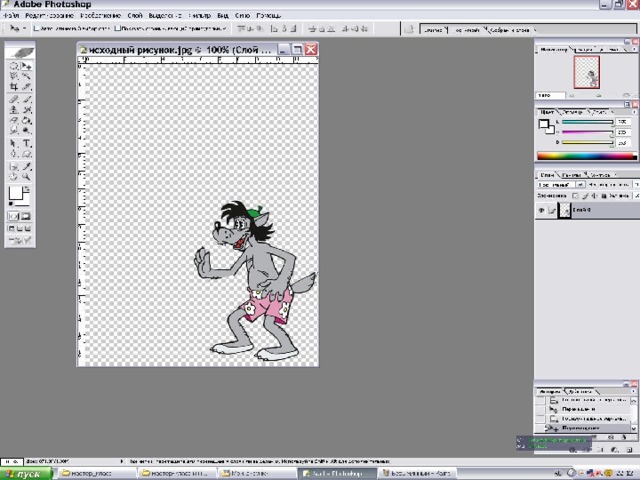The height and width of the screenshot is (480, 640).
Task: Select the Blur tool
Action: click(x=14, y=131)
